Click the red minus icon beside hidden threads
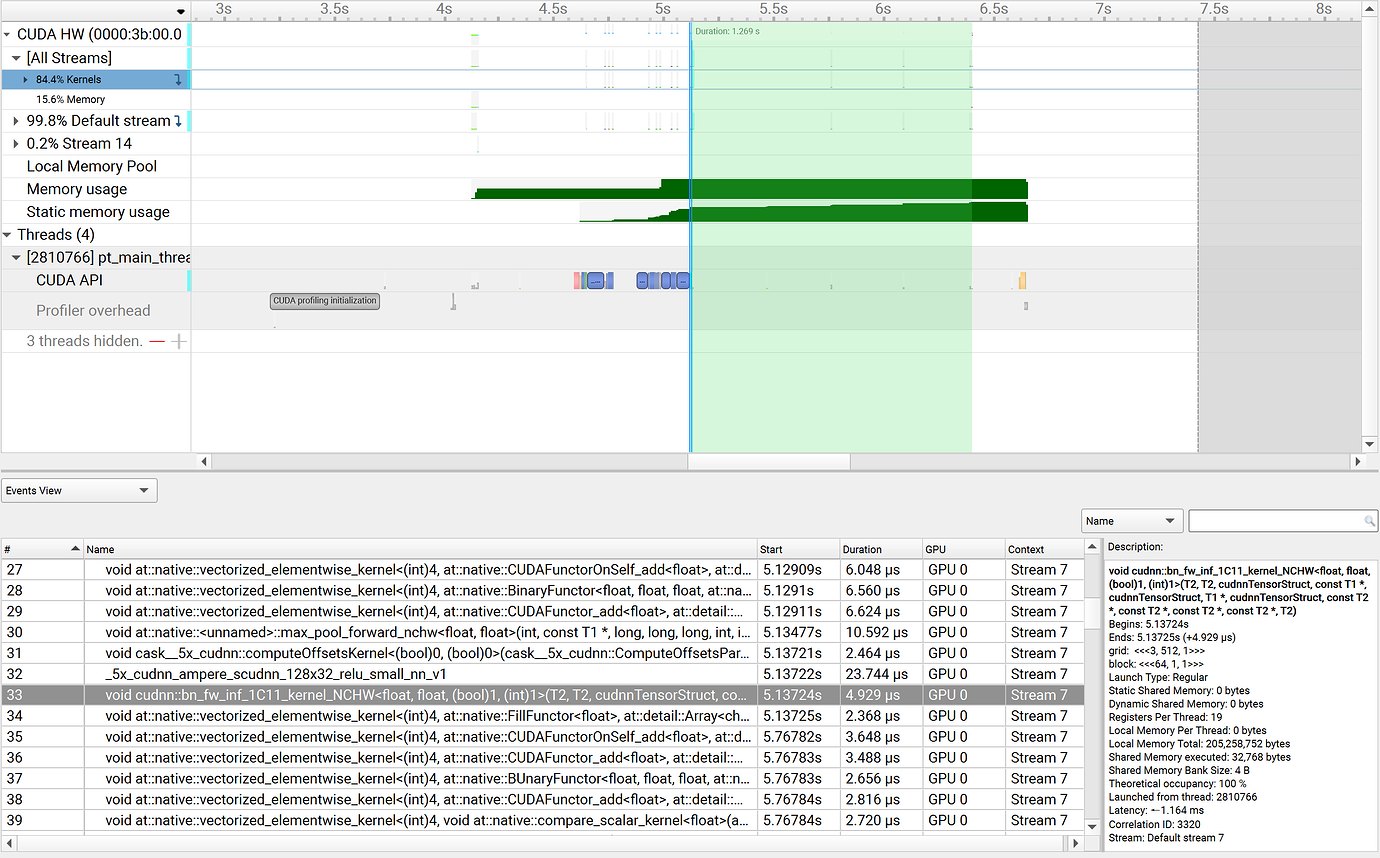The width and height of the screenshot is (1380, 858). 157,341
